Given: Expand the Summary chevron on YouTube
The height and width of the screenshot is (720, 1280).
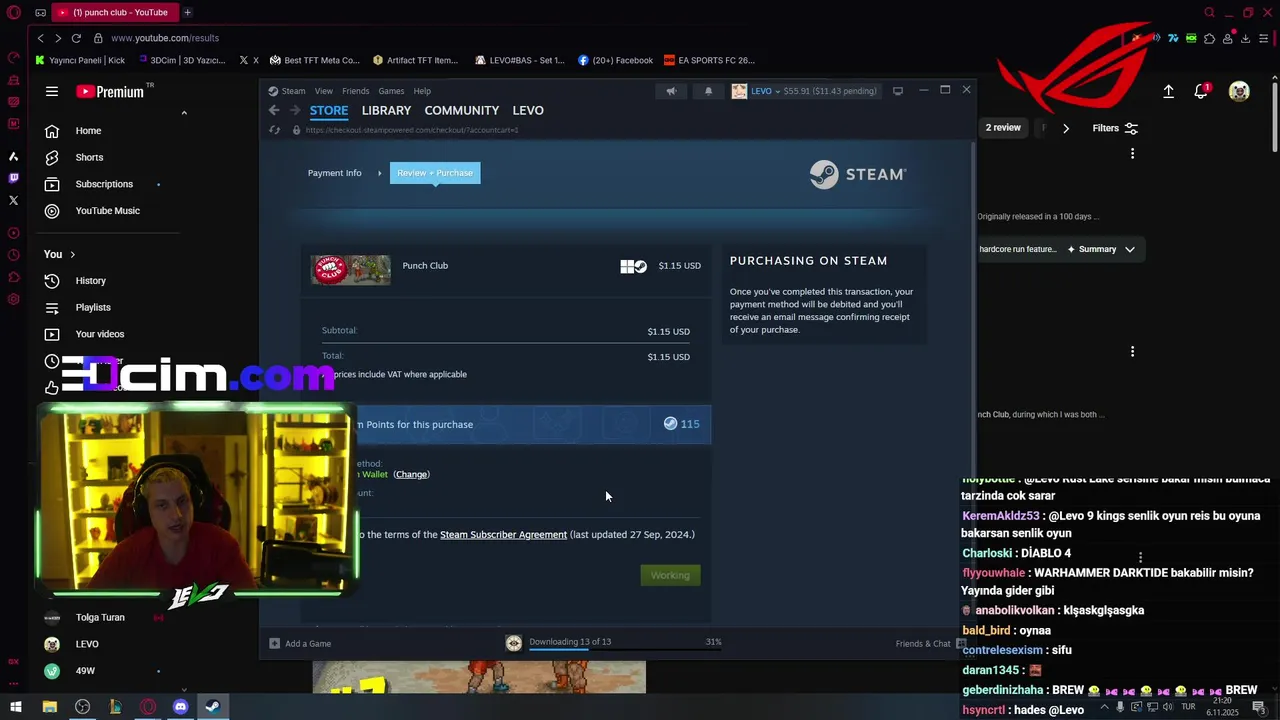Looking at the screenshot, I should (1130, 249).
